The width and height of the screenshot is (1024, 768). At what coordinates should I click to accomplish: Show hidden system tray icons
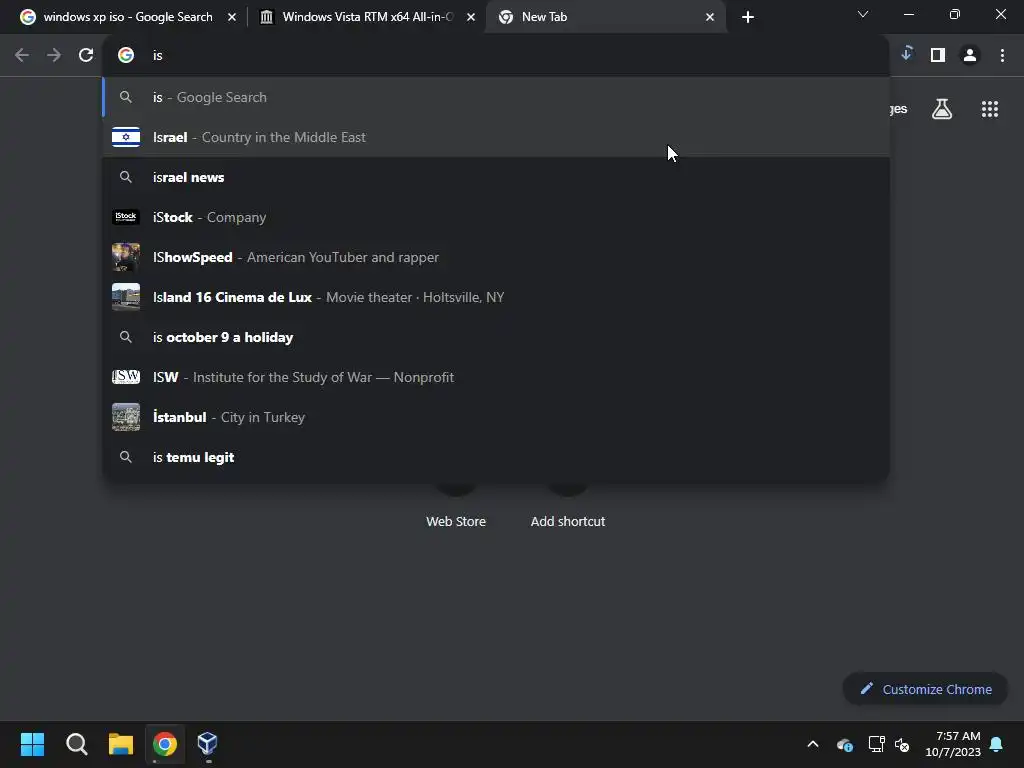tap(813, 744)
